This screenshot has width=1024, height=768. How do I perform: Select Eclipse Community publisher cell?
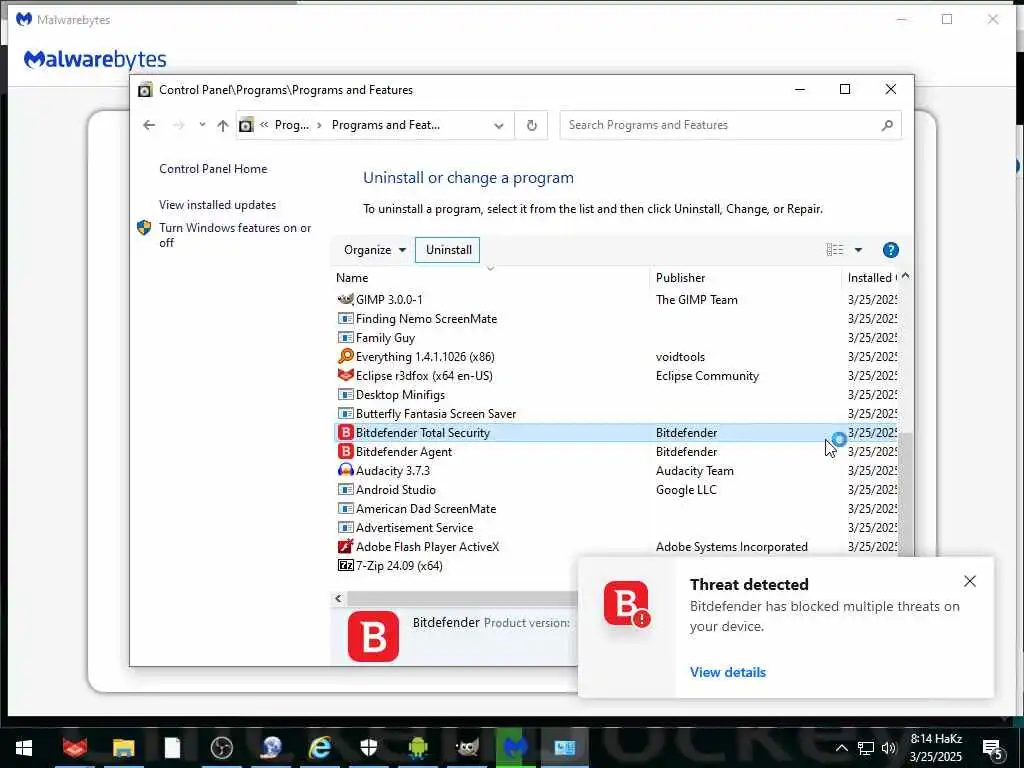707,376
